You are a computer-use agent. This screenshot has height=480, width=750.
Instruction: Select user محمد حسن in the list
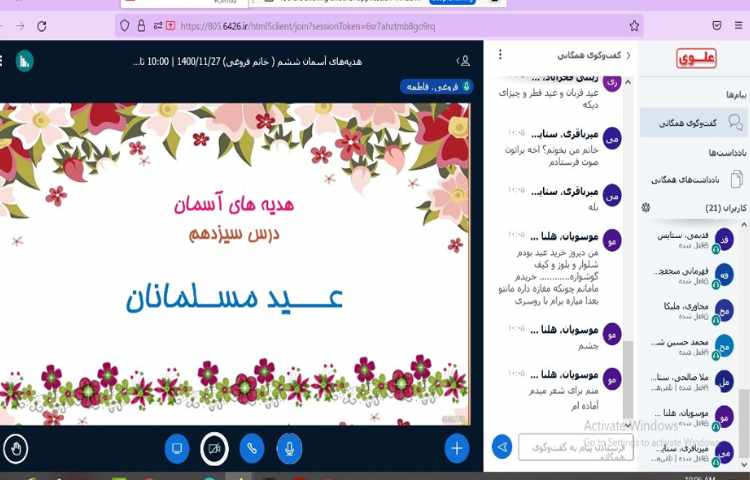tap(694, 346)
